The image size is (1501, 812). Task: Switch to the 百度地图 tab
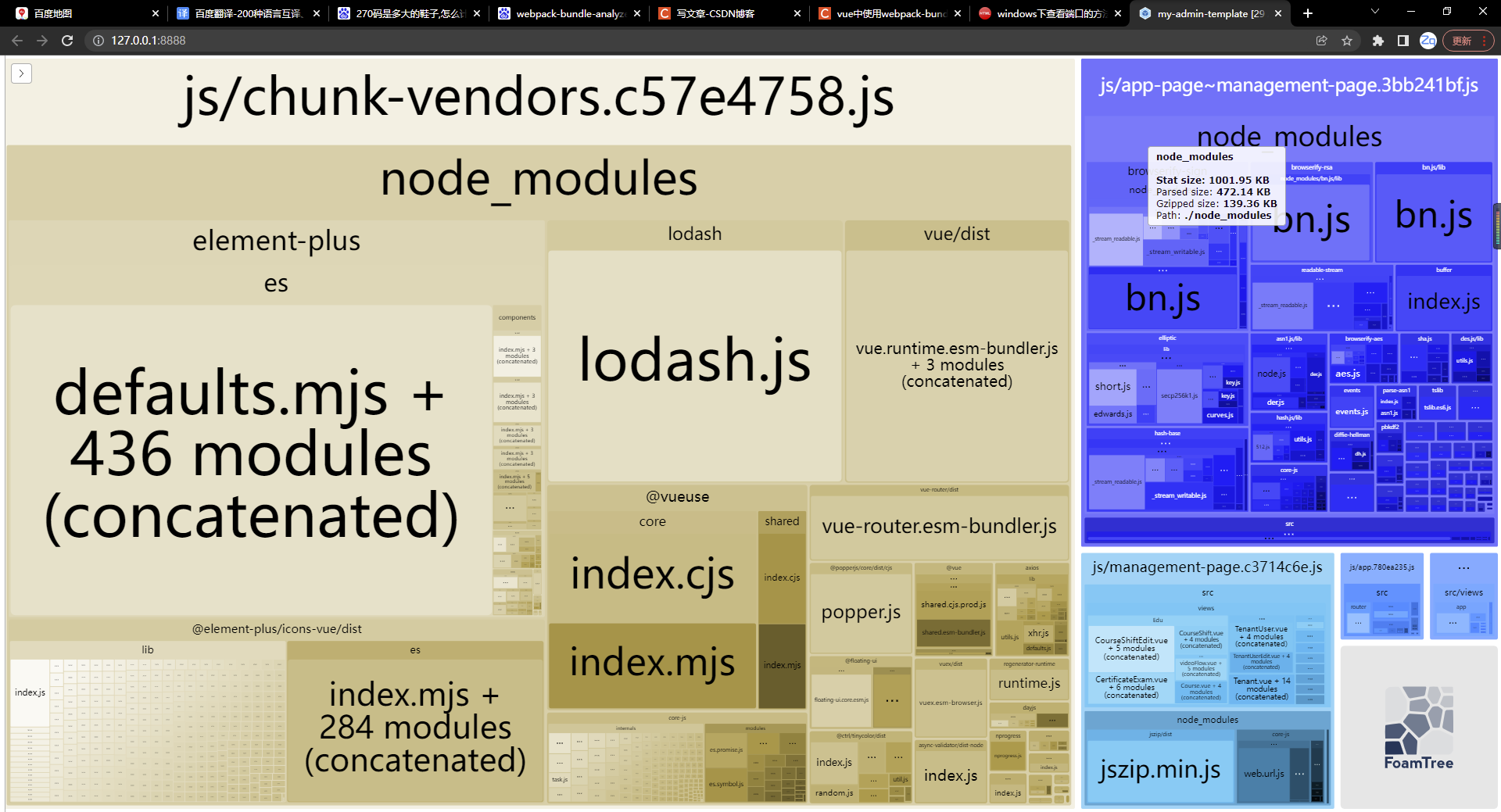click(x=86, y=13)
